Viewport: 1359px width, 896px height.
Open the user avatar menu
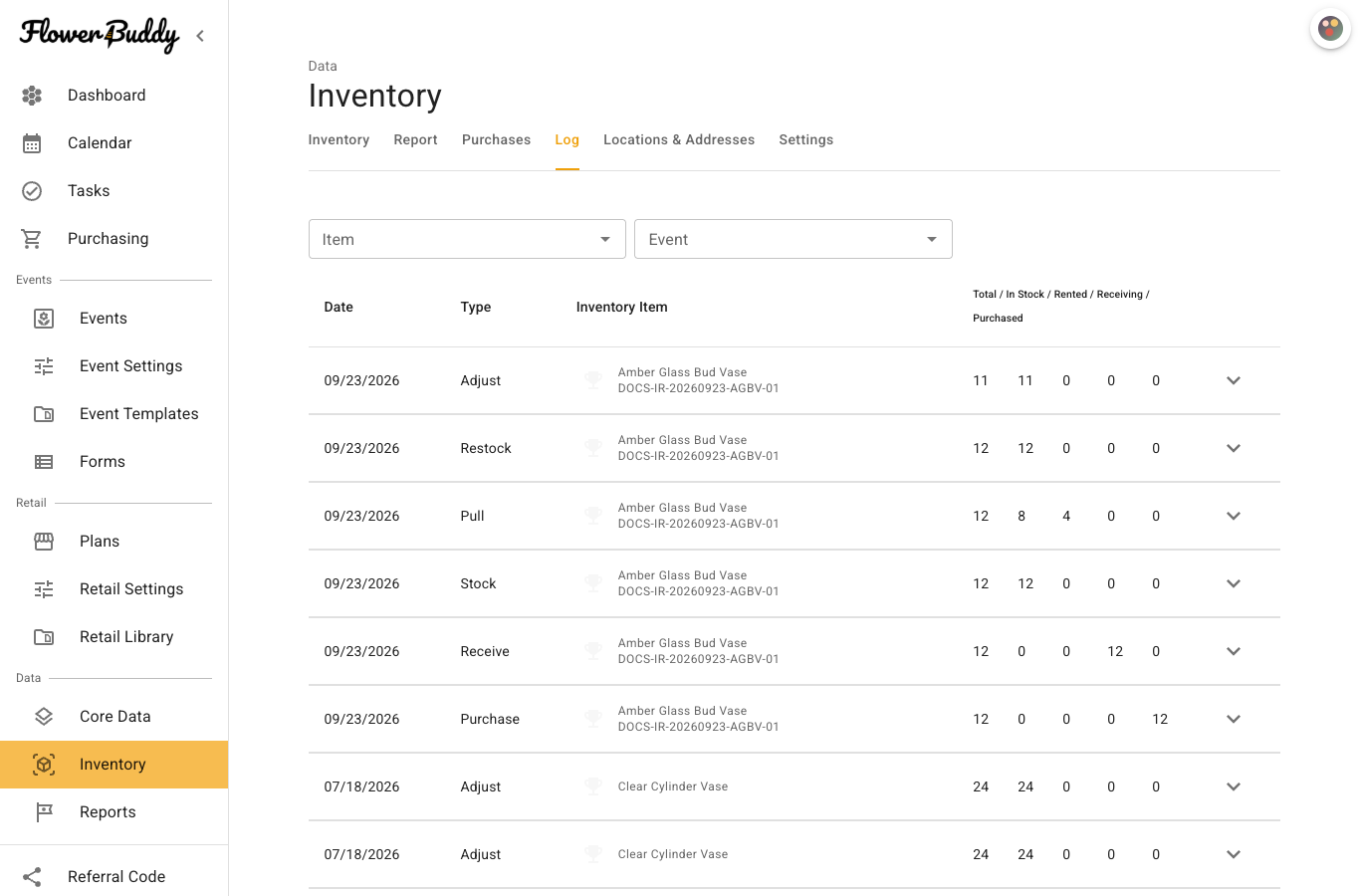click(x=1330, y=28)
